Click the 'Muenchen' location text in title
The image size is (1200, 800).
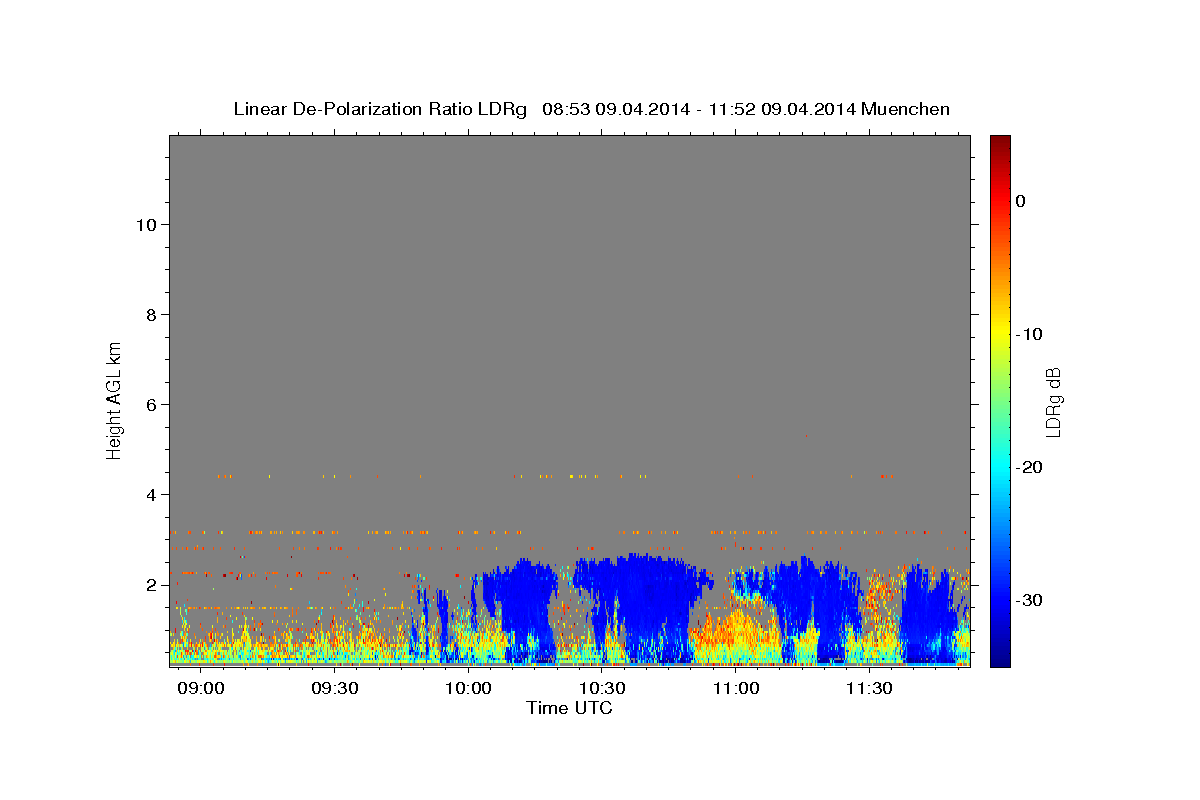click(905, 109)
